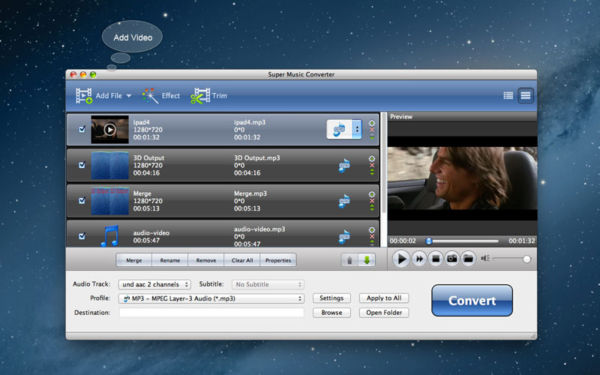This screenshot has width=600, height=375.
Task: Click the output format icon for Merge row
Action: point(344,201)
